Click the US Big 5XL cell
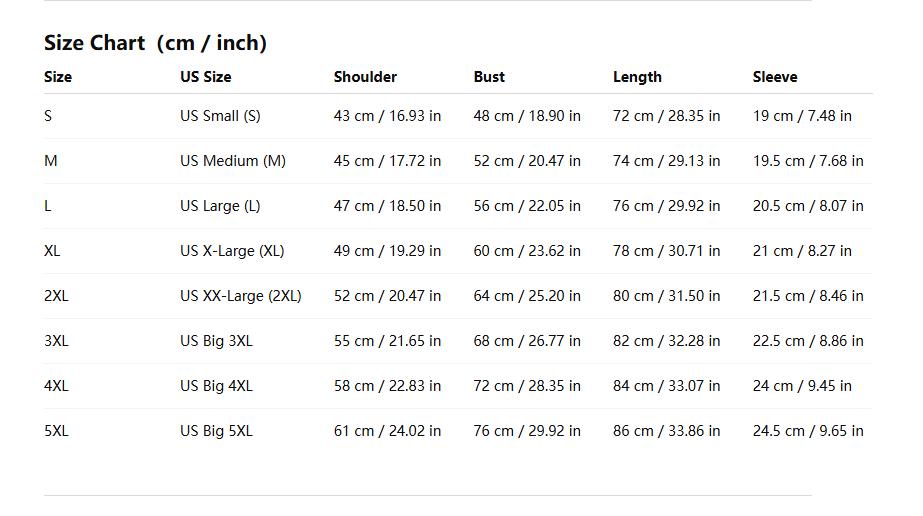Screen dimensions: 923x516 (216, 431)
